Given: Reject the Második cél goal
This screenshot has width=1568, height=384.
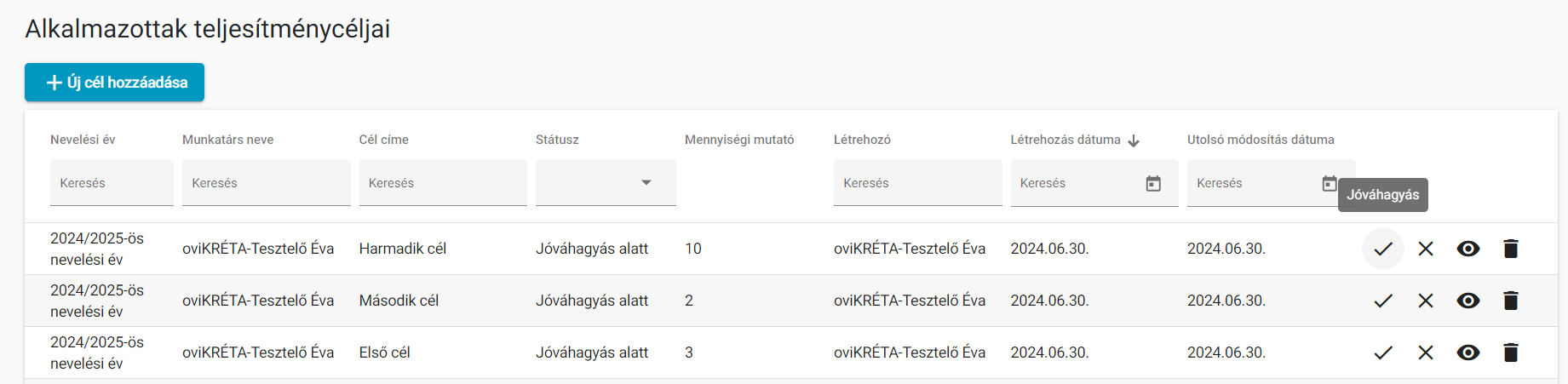Looking at the screenshot, I should [x=1425, y=301].
